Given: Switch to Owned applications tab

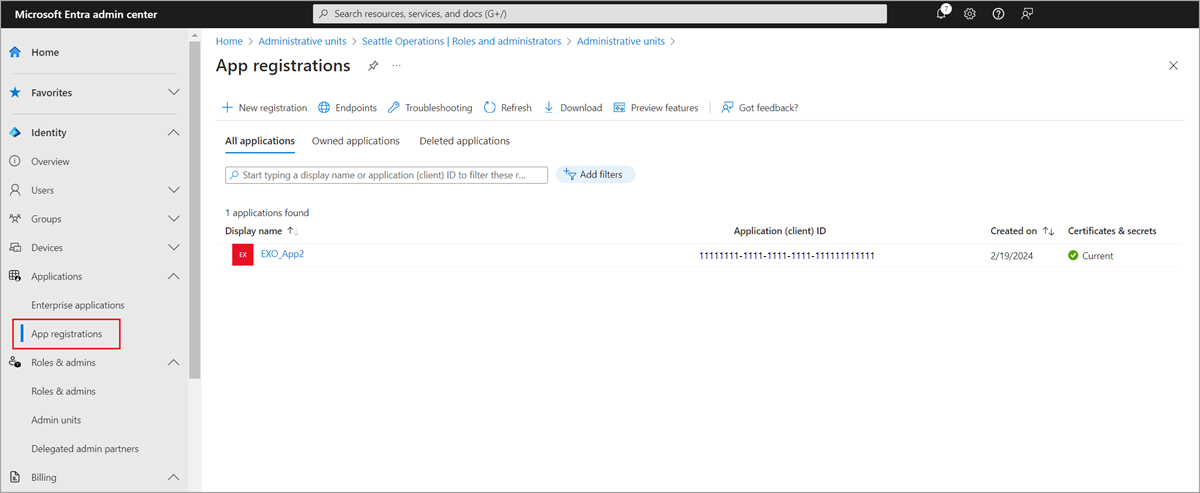Looking at the screenshot, I should coord(356,141).
